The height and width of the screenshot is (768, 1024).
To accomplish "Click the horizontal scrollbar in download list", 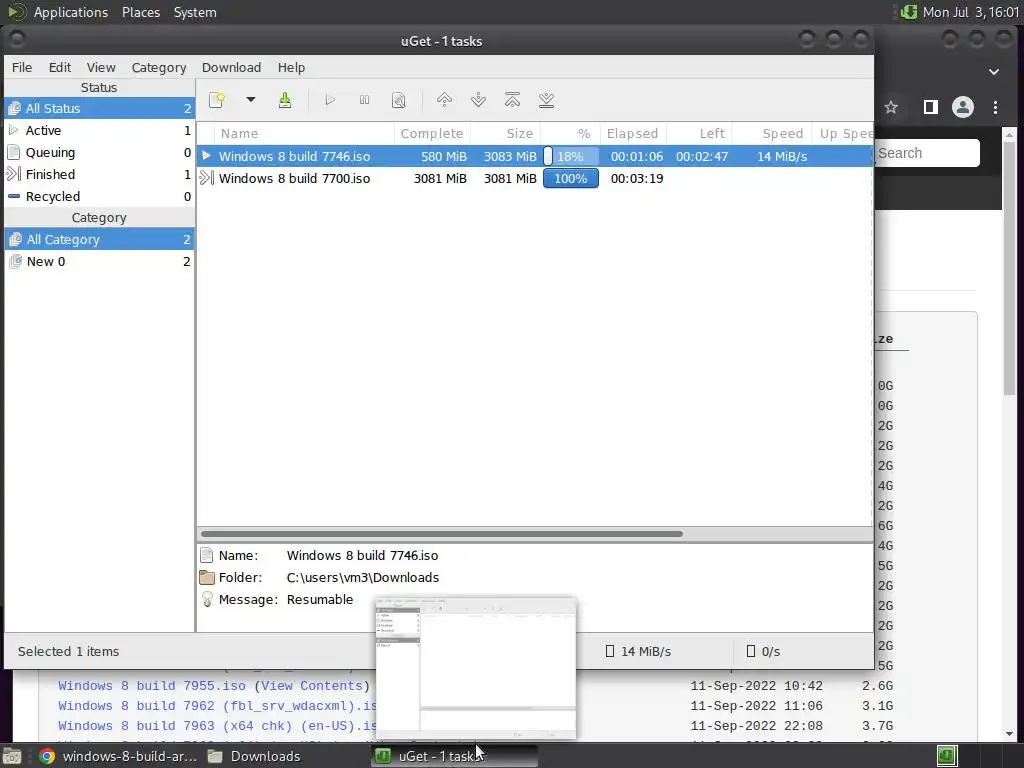I will pyautogui.click(x=441, y=534).
